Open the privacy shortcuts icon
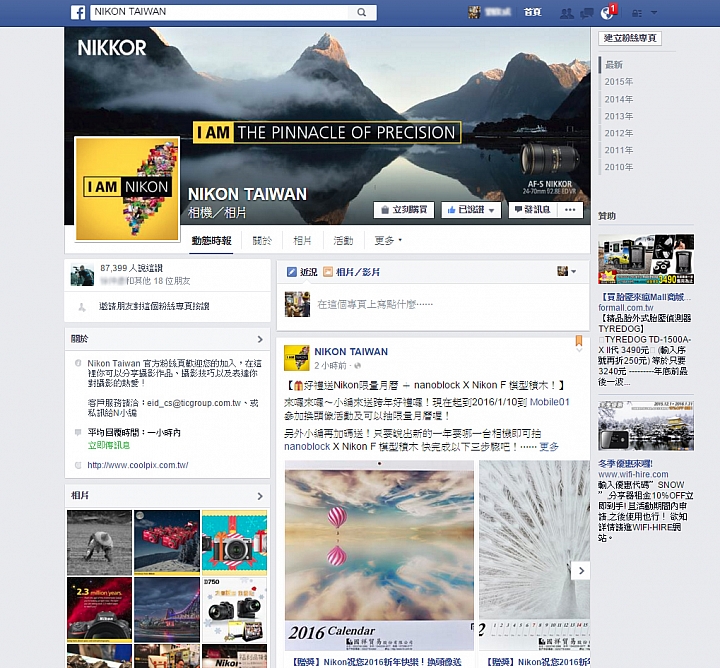This screenshot has height=668, width=720. (637, 13)
